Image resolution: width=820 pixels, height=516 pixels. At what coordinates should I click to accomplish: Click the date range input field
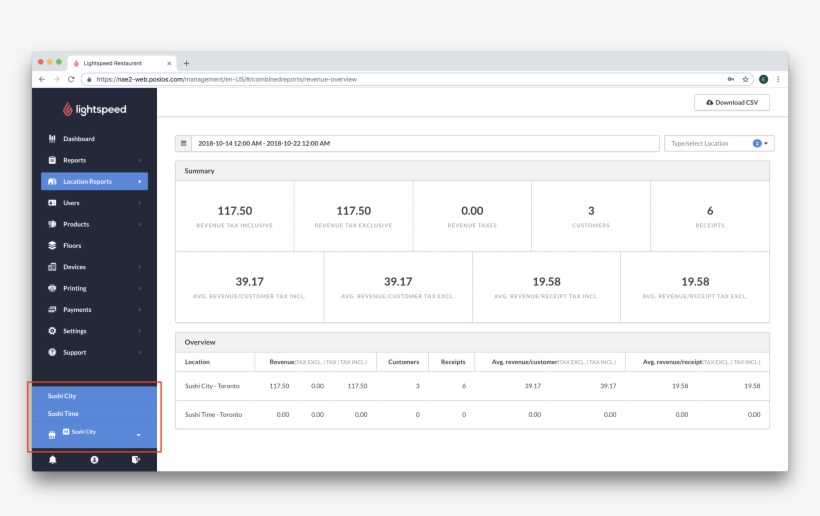pyautogui.click(x=425, y=143)
